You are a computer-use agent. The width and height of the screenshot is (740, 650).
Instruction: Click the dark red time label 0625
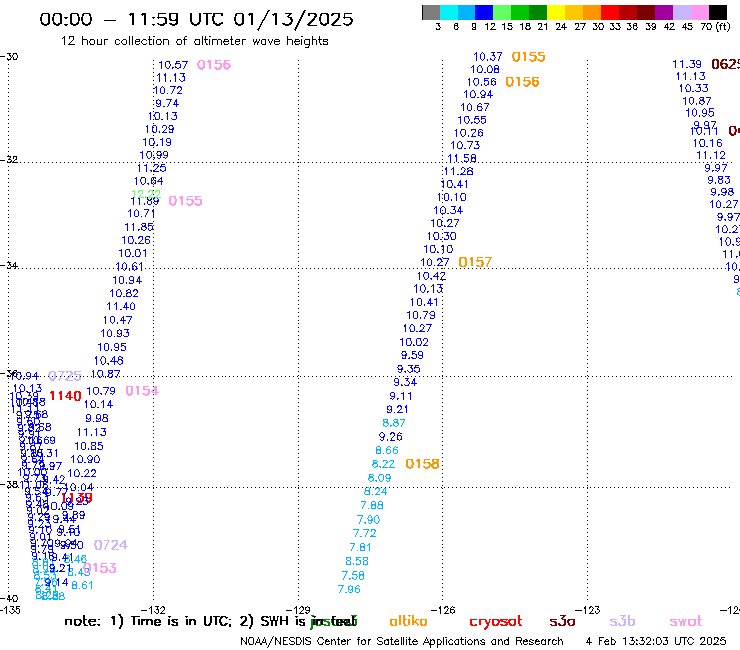pos(726,64)
